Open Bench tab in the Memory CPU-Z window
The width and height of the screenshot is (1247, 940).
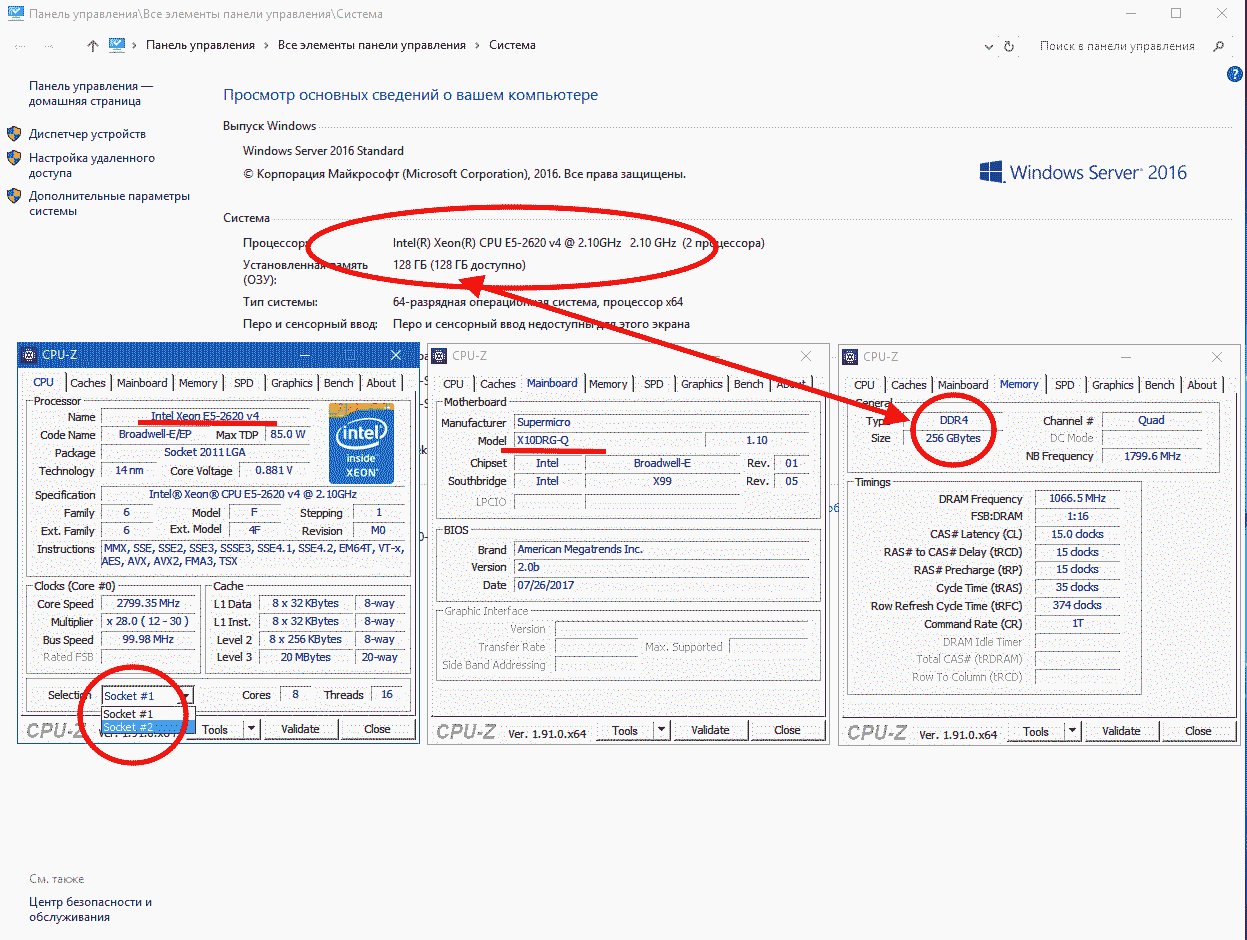1159,385
